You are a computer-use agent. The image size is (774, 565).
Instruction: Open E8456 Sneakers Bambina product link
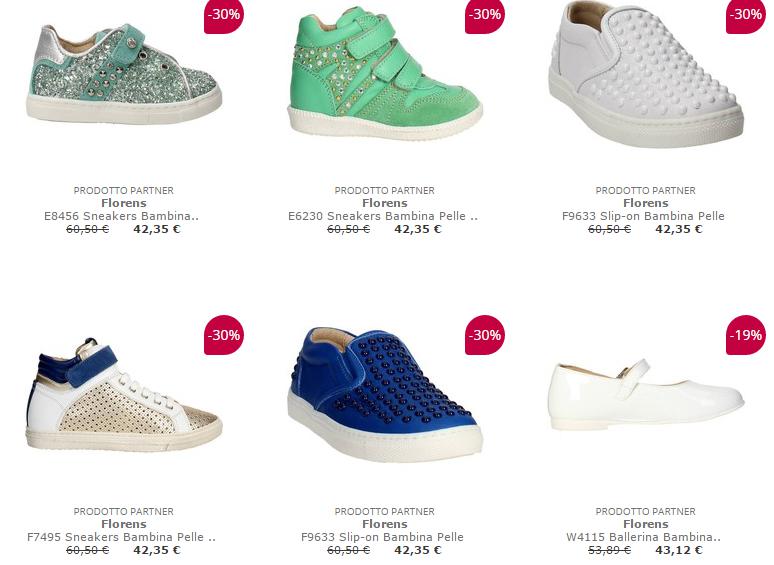click(121, 216)
